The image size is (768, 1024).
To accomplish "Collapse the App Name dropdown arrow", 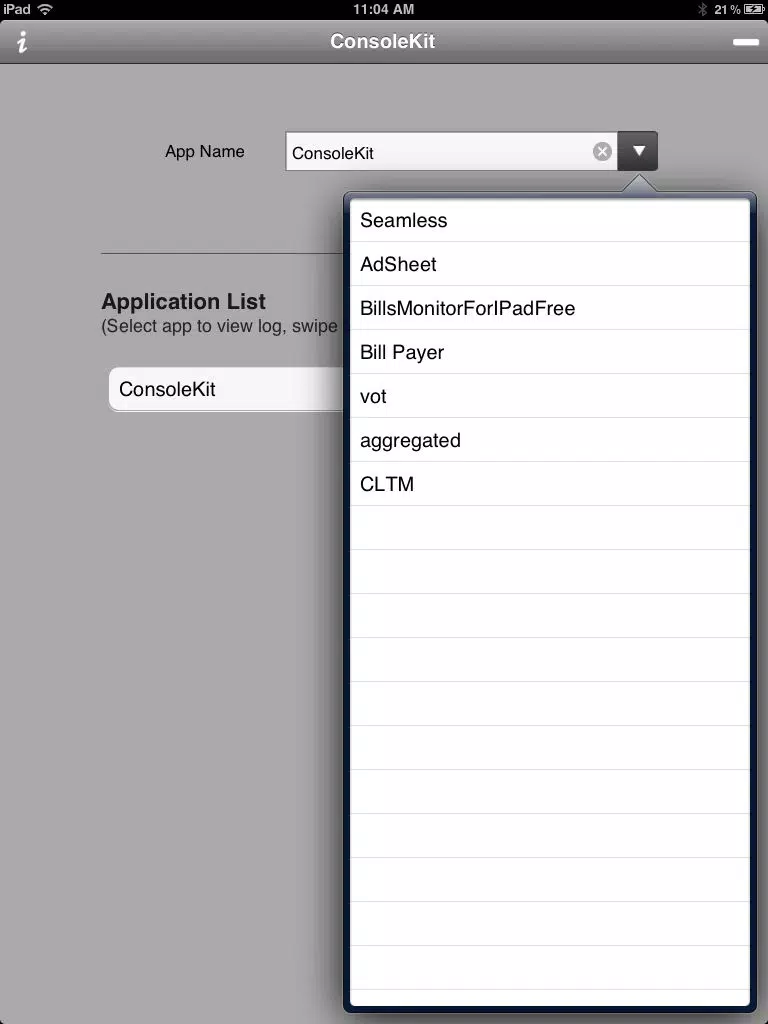I will (x=637, y=152).
